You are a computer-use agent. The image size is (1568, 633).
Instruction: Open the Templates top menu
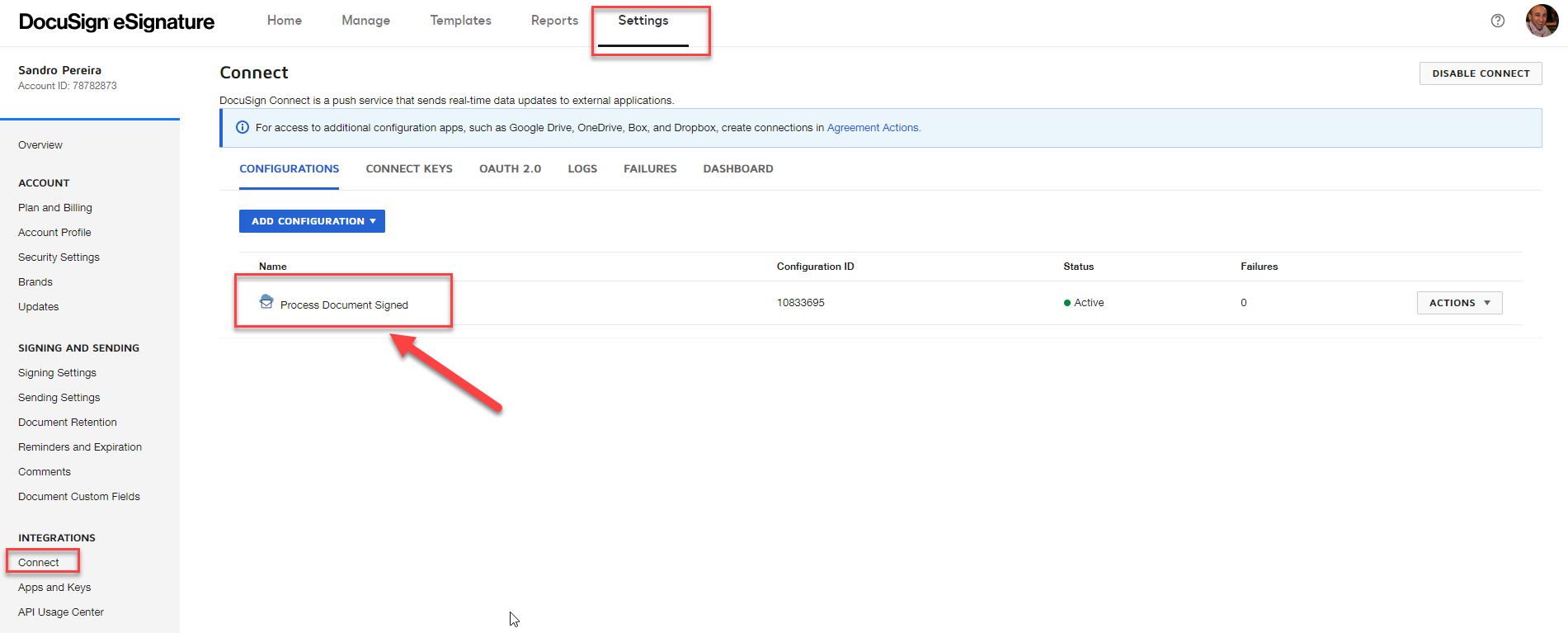click(x=460, y=21)
